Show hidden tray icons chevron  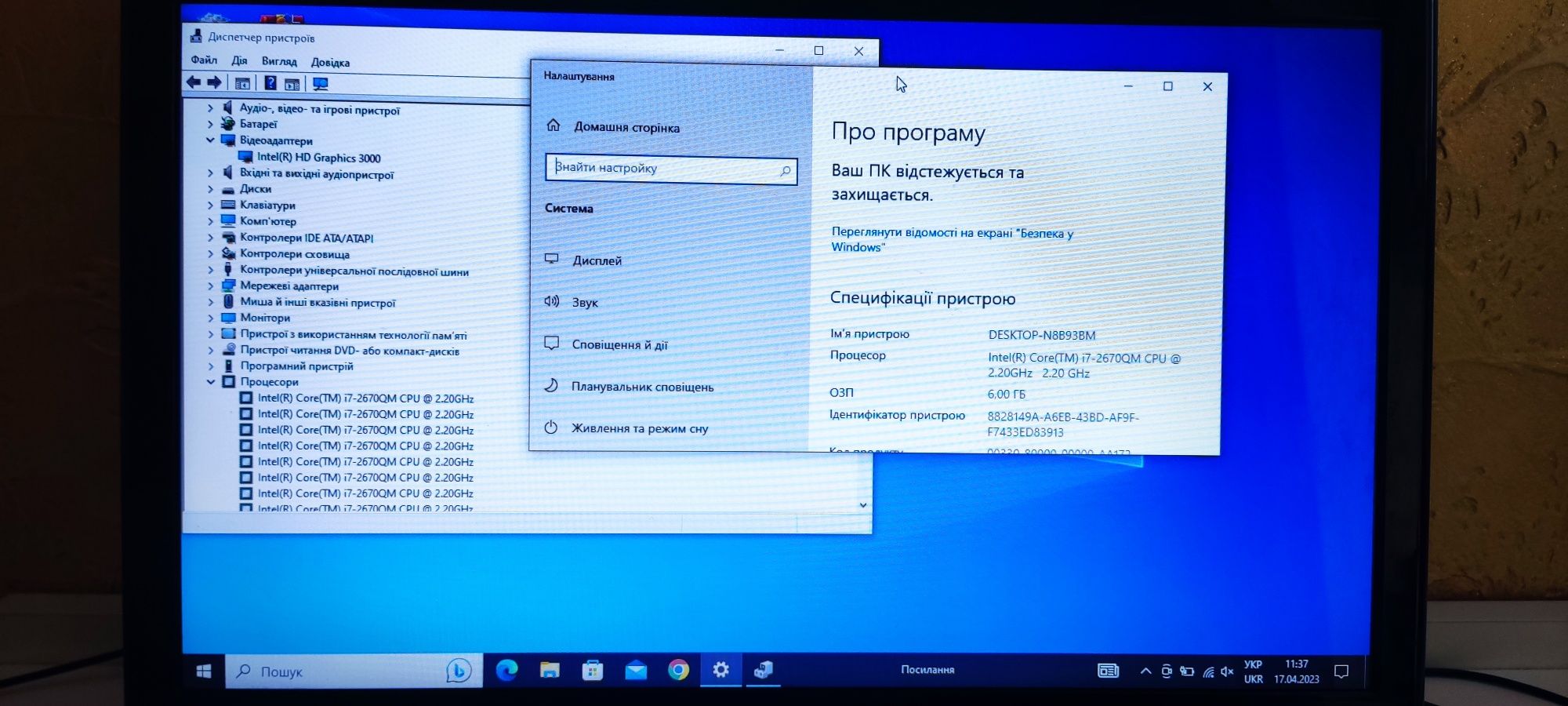coord(1145,671)
